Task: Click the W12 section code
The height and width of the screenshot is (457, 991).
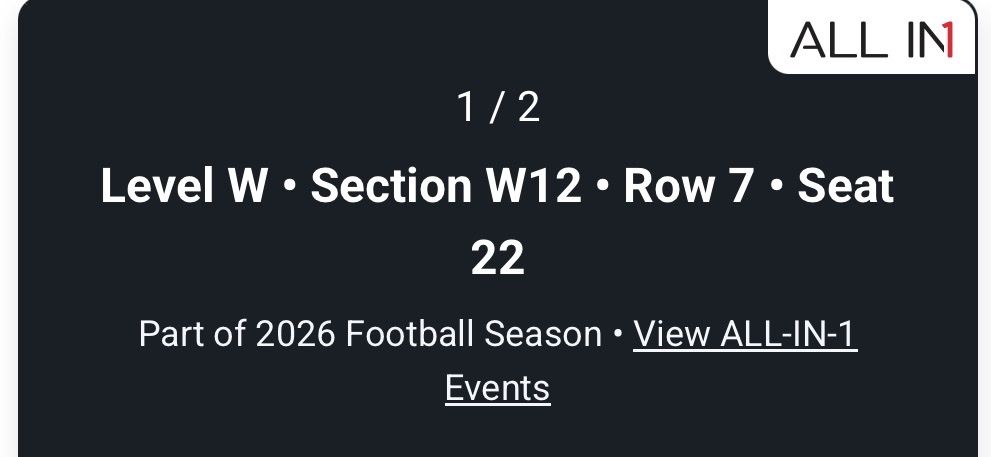Action: pyautogui.click(x=533, y=186)
